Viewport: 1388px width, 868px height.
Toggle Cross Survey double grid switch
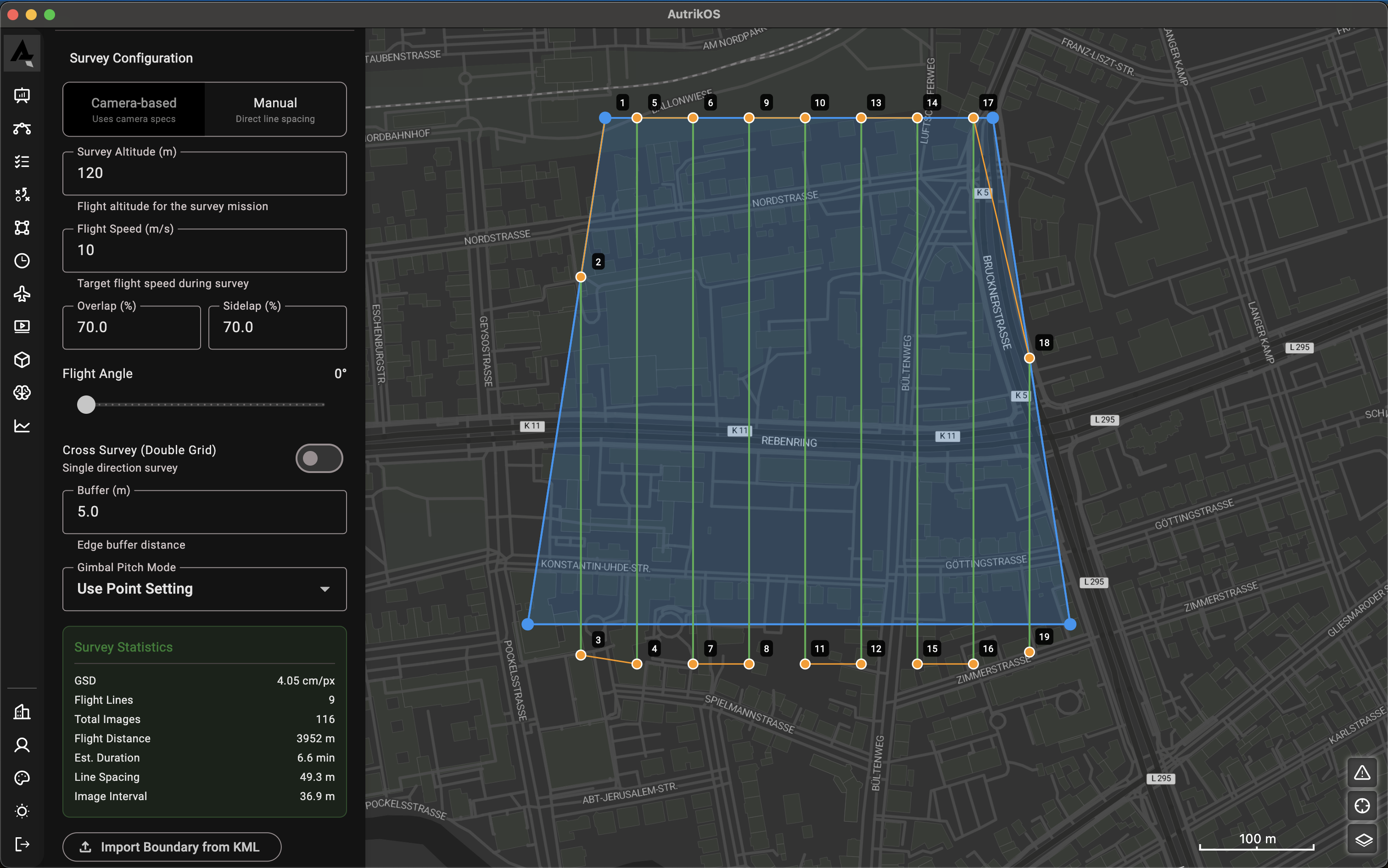[x=319, y=458]
